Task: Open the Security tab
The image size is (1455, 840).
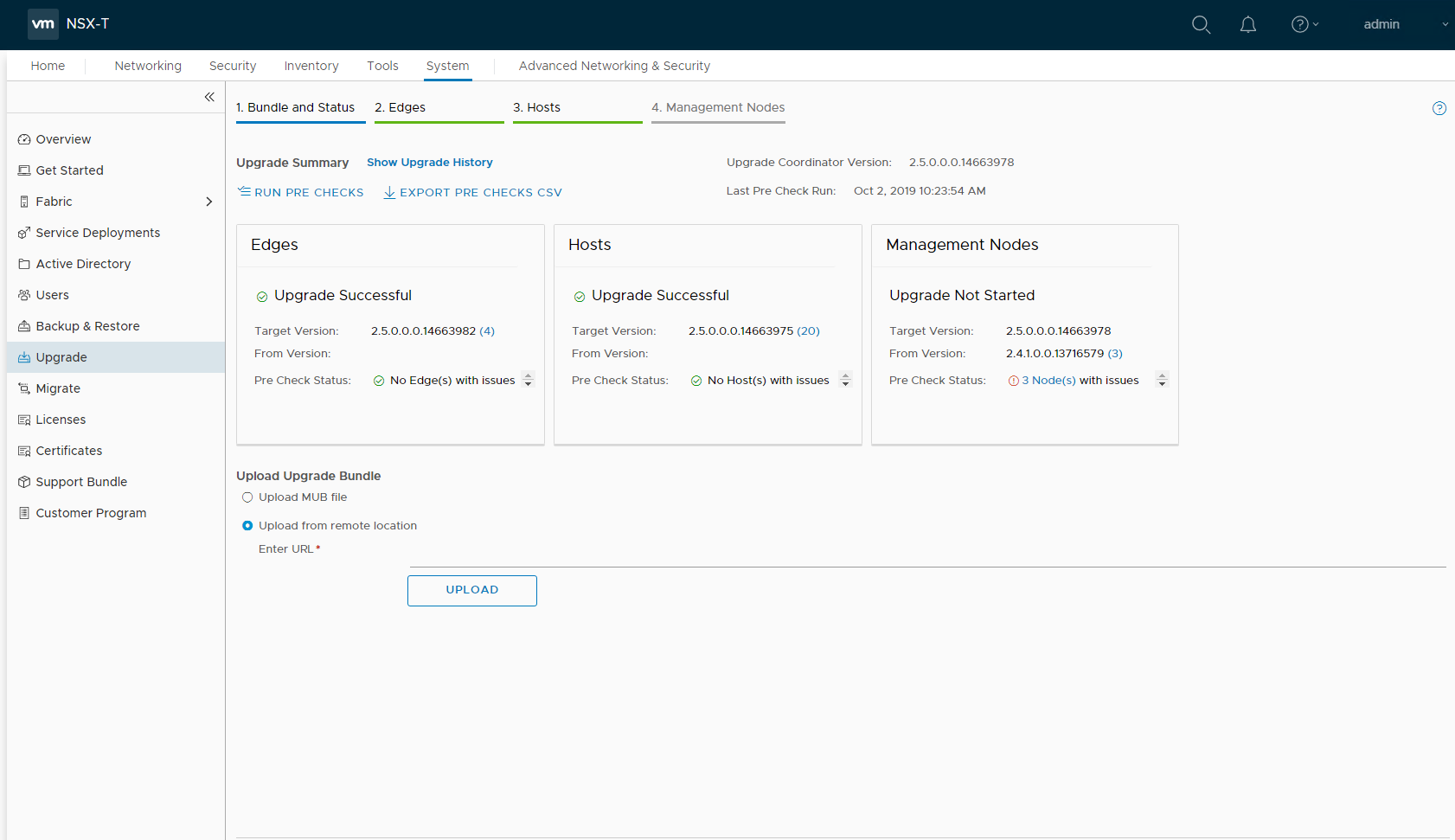Action: 233,66
